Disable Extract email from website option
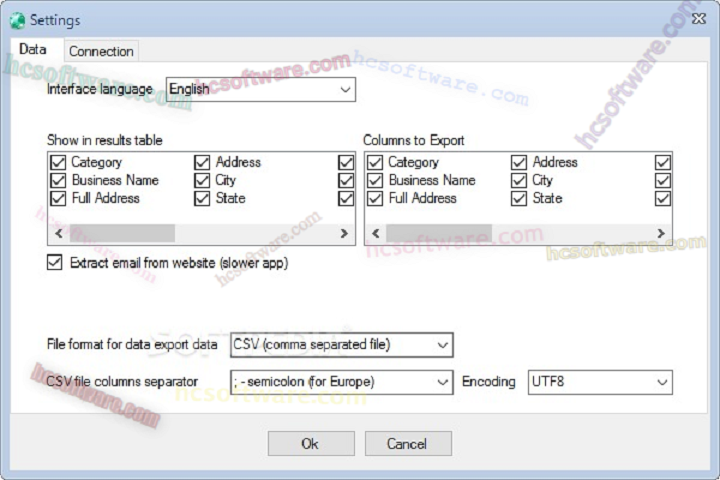Screen dimensions: 720x480 pyautogui.click(x=55, y=262)
